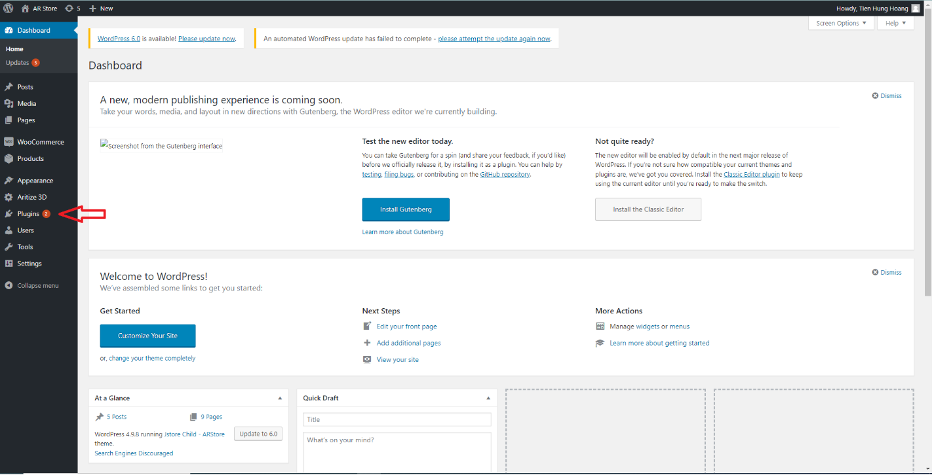936x476 pixels.
Task: Click the filing bugs link
Action: [399, 175]
